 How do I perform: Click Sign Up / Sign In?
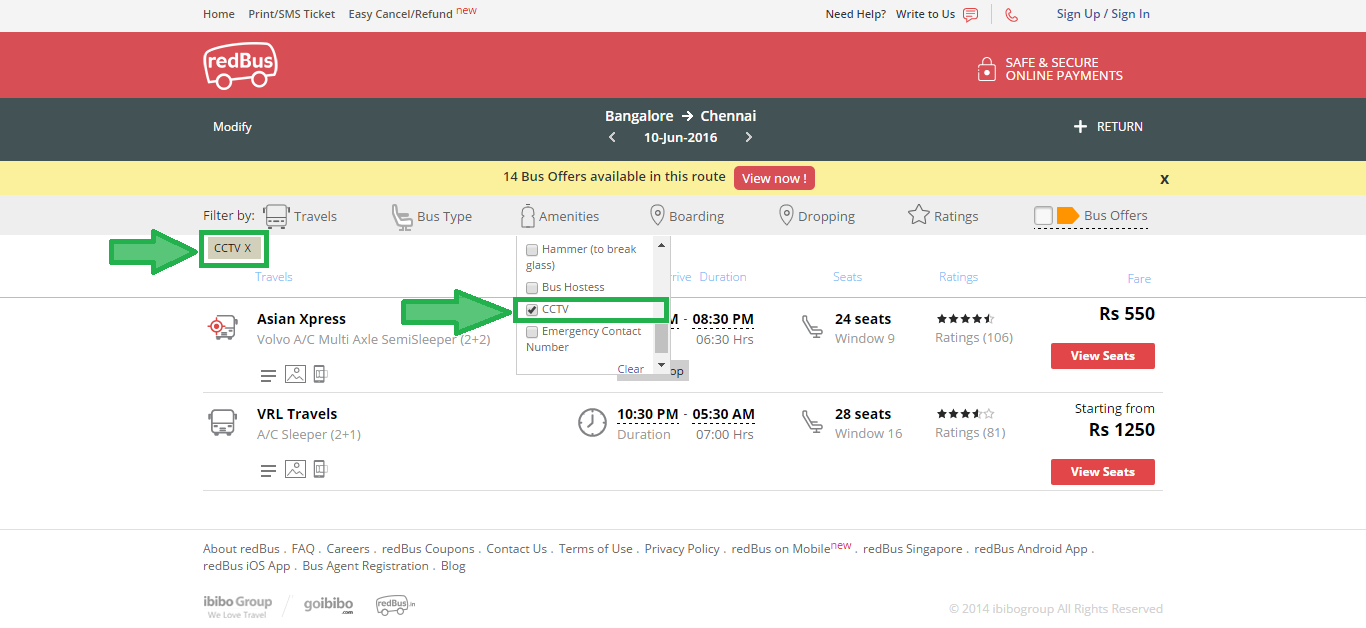[x=1103, y=14]
